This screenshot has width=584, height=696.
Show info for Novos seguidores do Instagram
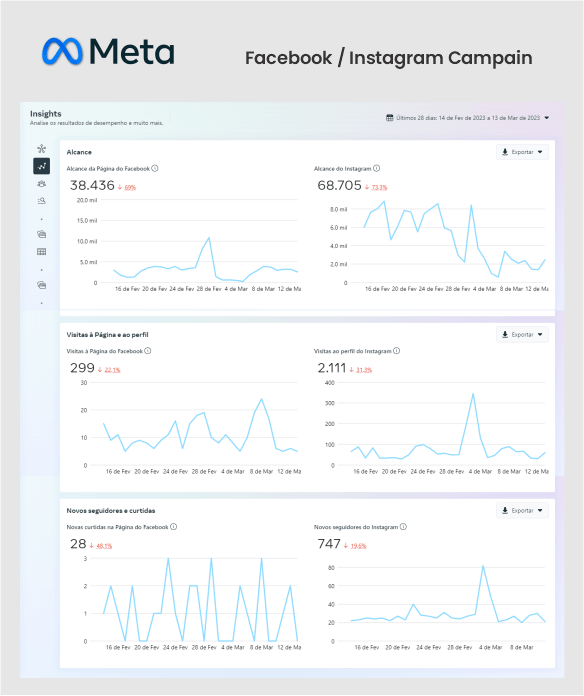tap(403, 526)
